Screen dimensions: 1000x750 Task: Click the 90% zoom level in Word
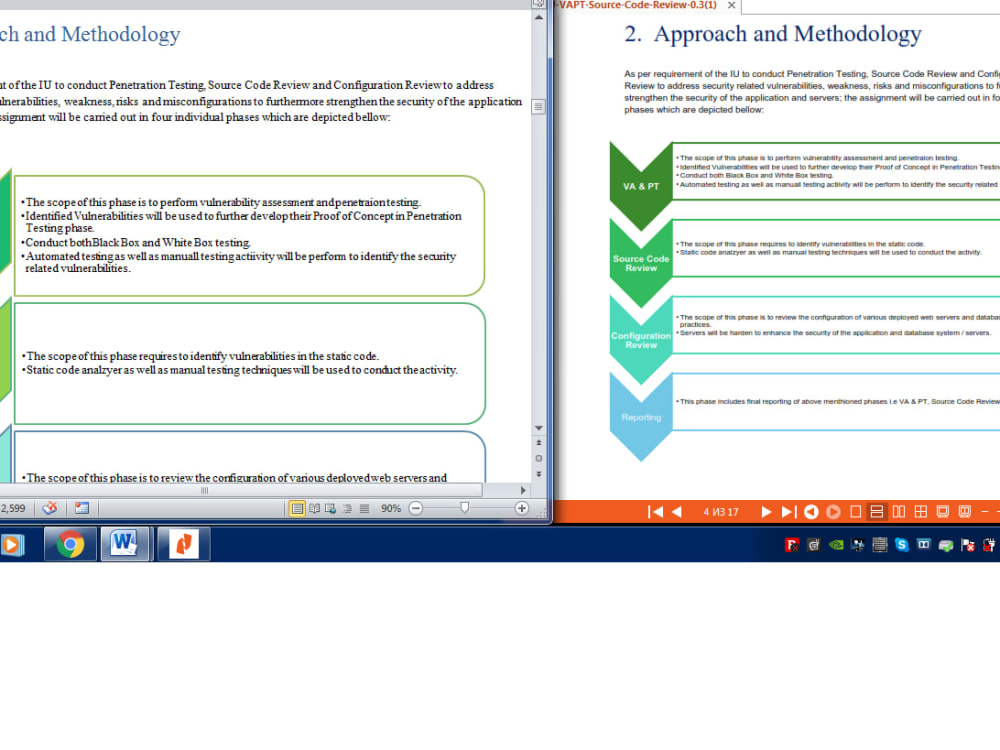point(391,508)
